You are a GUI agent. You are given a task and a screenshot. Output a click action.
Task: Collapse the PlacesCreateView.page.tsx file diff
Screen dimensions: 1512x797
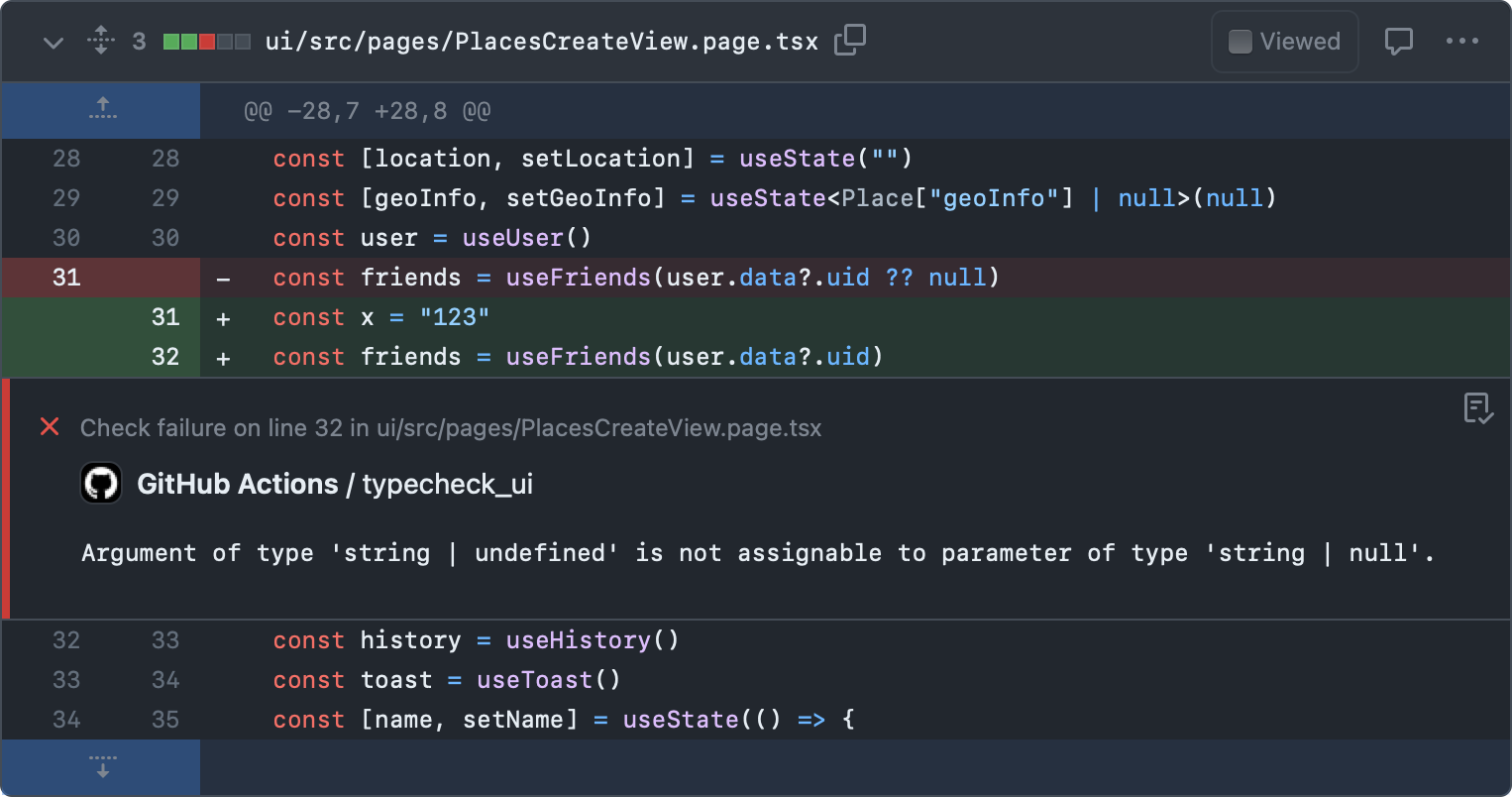click(x=54, y=42)
